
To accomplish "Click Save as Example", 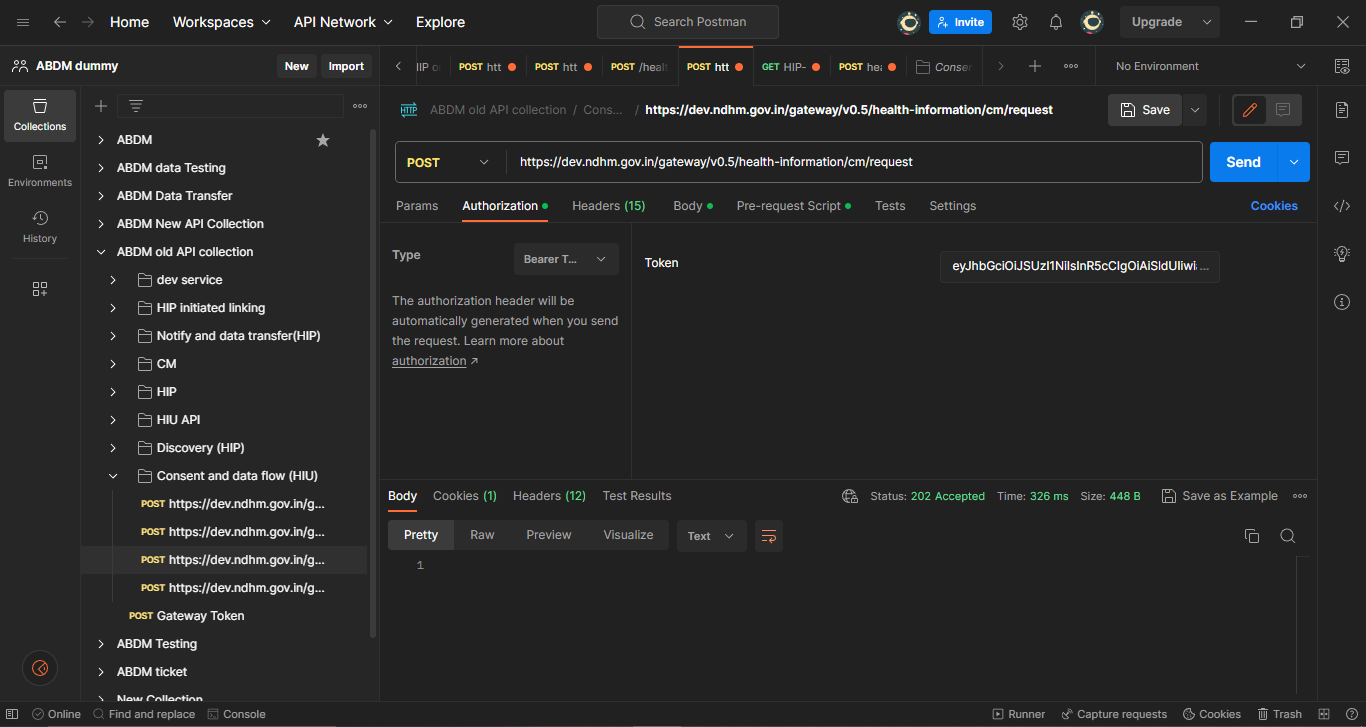I will coord(1220,496).
